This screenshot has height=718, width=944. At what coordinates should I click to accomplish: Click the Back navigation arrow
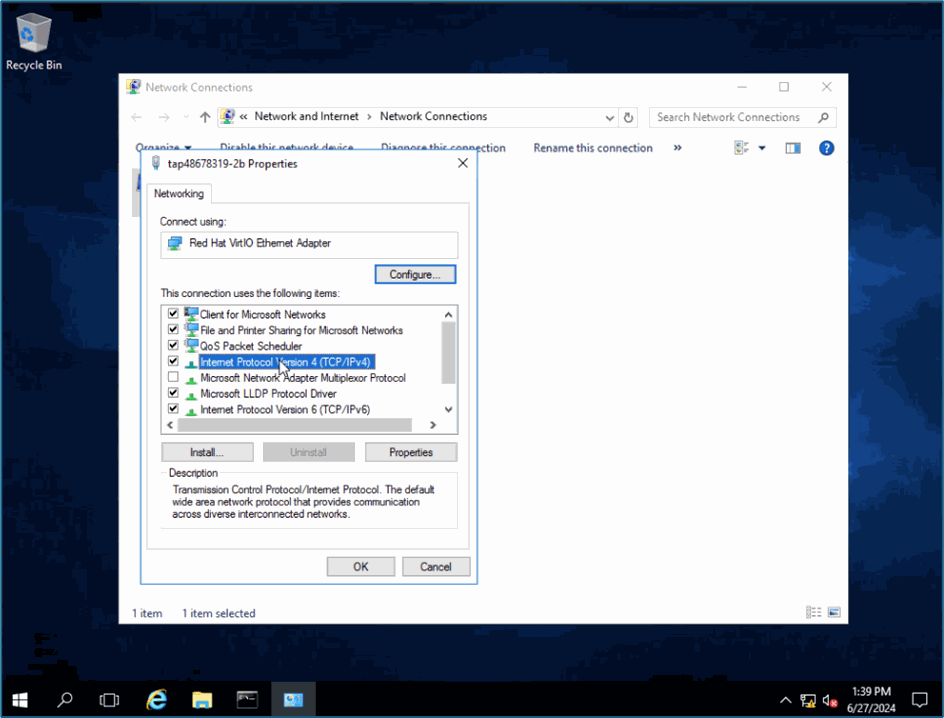[x=137, y=117]
